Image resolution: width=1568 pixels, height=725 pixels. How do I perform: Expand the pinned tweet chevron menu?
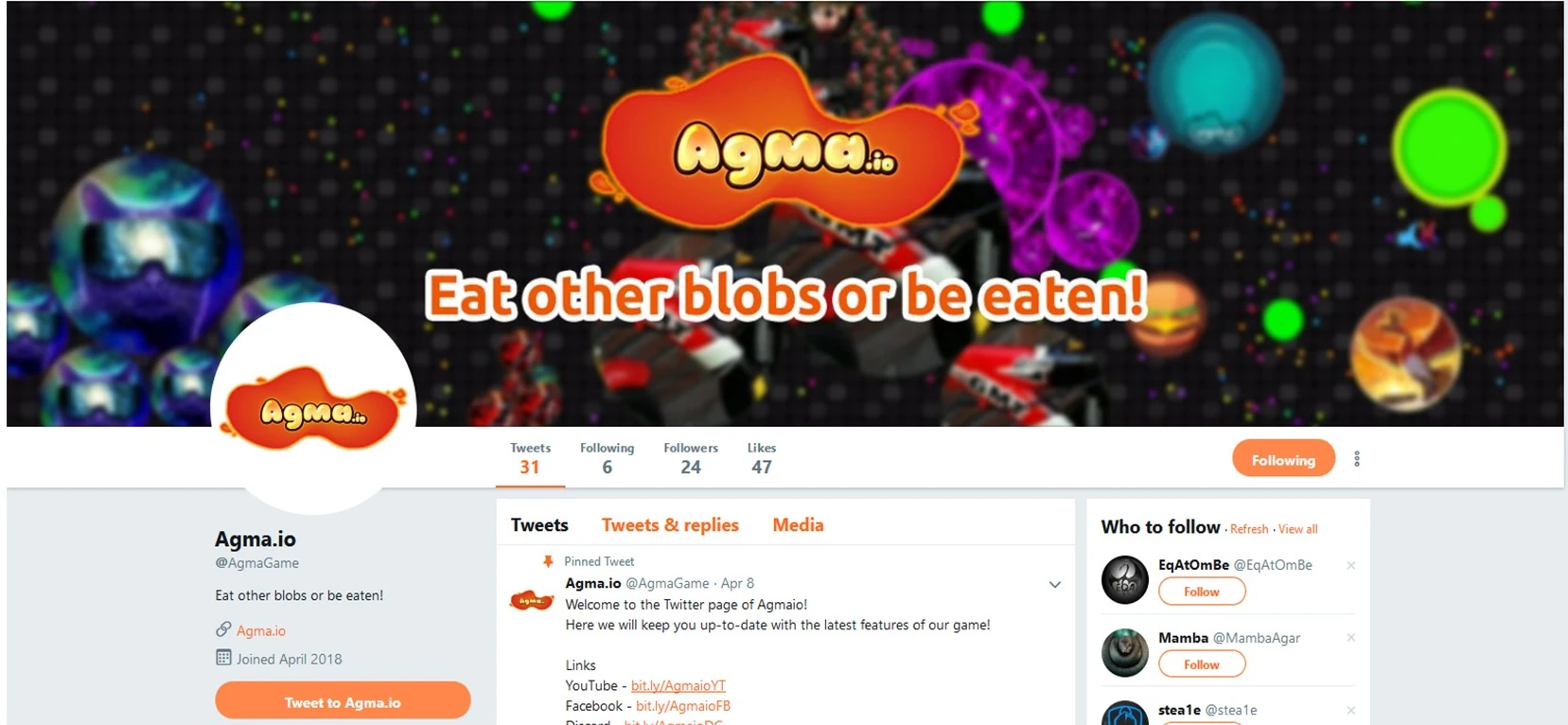coord(1055,585)
